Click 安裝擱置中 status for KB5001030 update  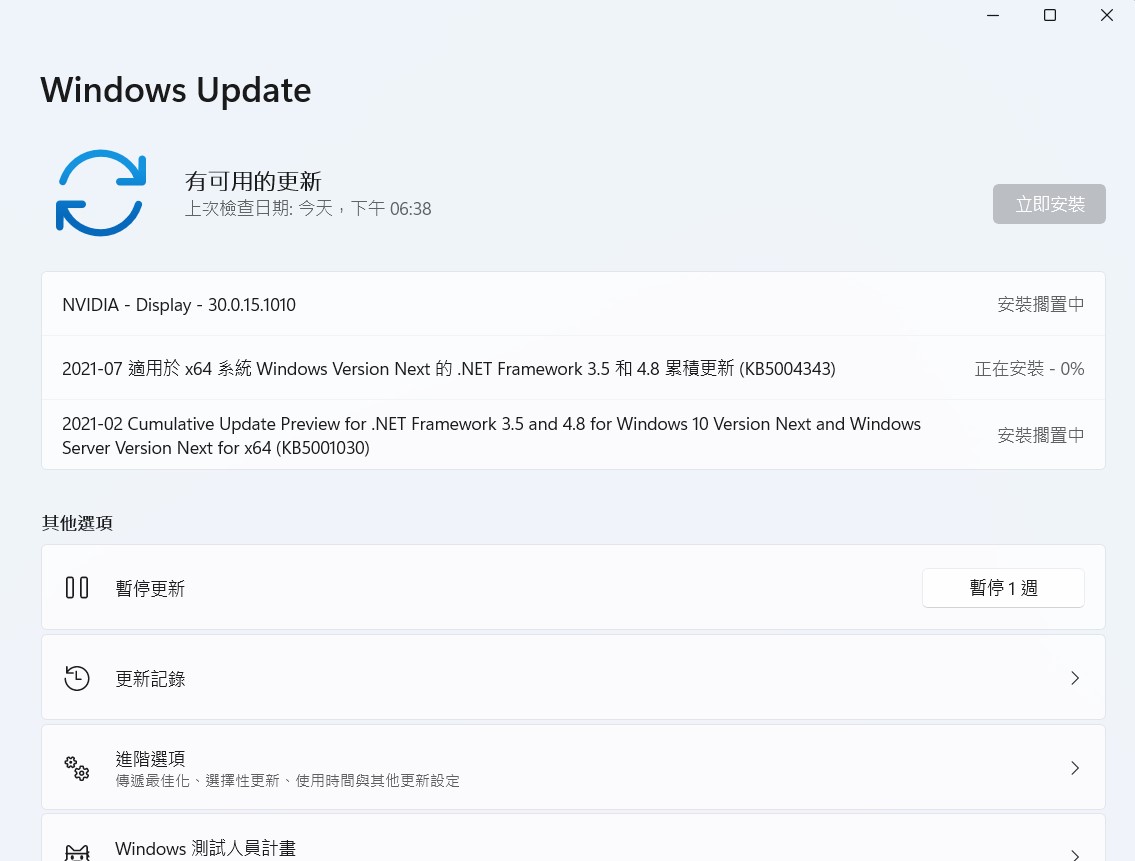coord(1041,435)
